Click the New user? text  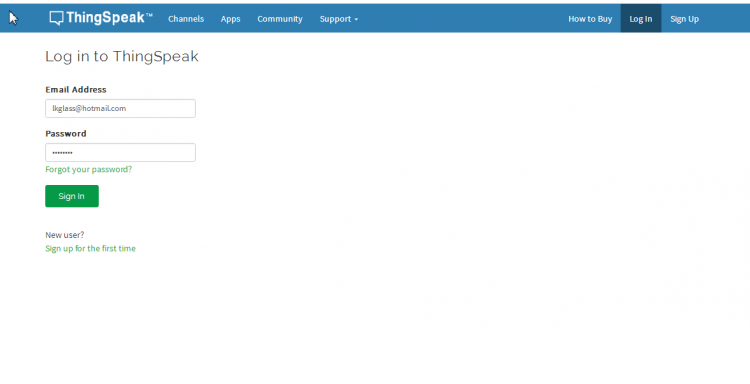(x=65, y=235)
